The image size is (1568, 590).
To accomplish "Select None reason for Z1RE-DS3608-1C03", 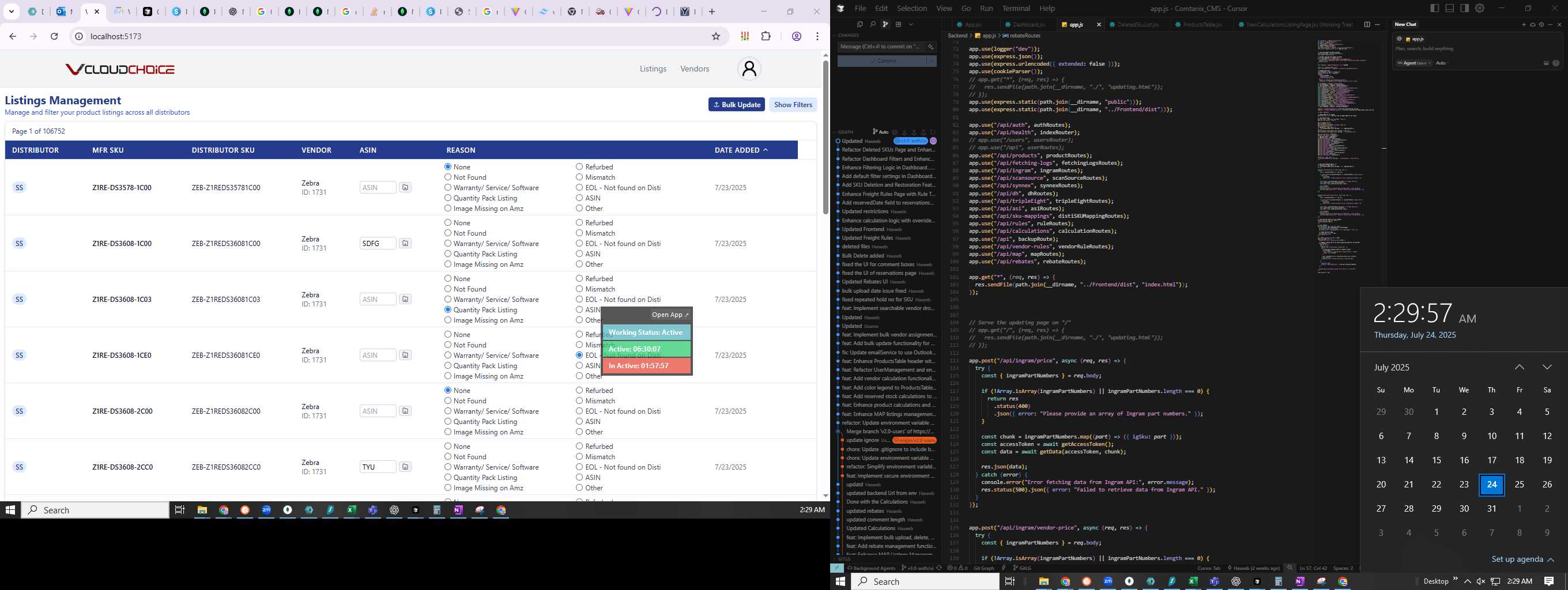I will 448,278.
